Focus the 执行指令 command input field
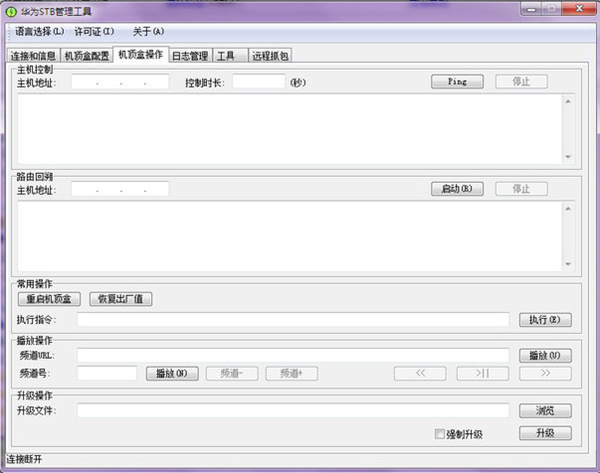 click(x=293, y=320)
